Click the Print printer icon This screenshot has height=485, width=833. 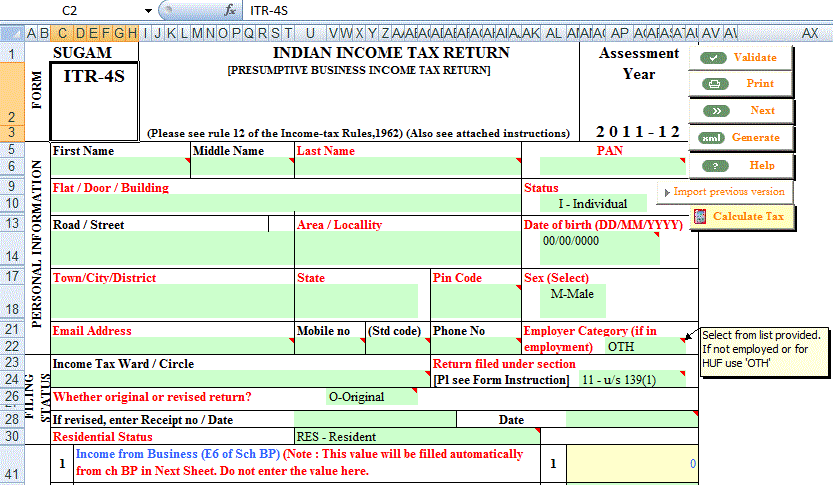pos(715,84)
